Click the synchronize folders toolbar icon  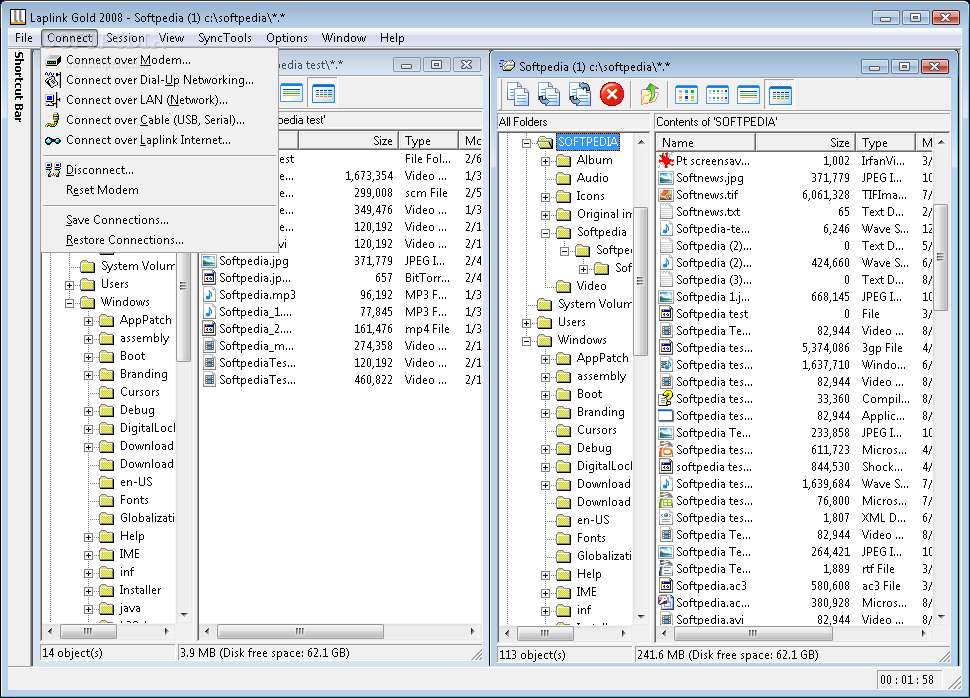click(580, 95)
